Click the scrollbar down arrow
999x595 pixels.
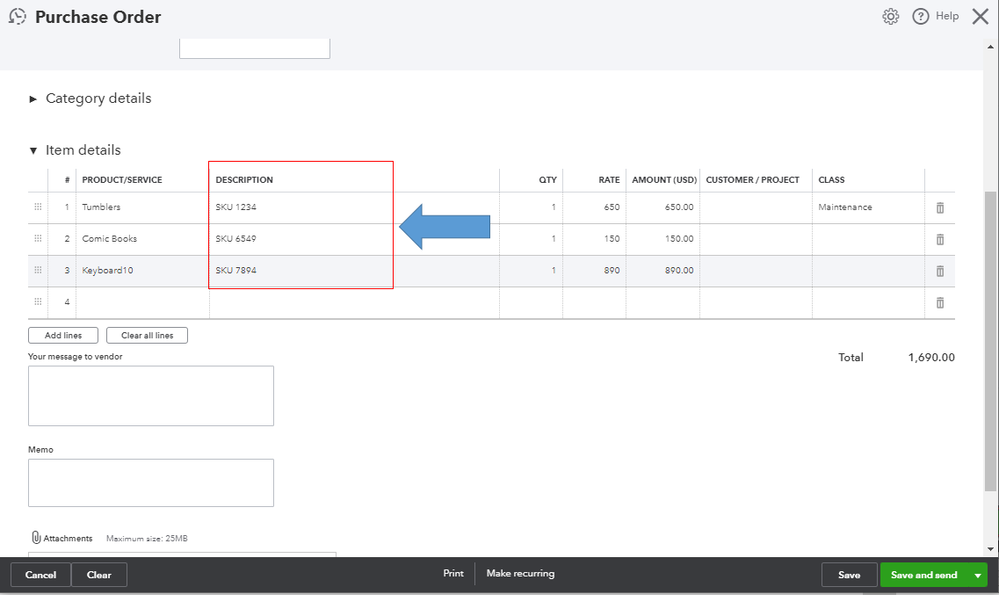pyautogui.click(x=990, y=549)
